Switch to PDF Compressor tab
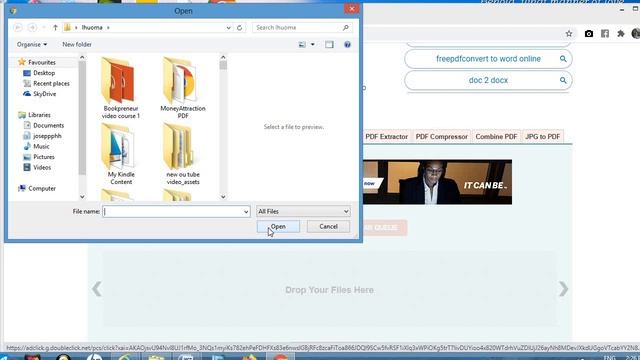This screenshot has height=360, width=640. pyautogui.click(x=442, y=137)
